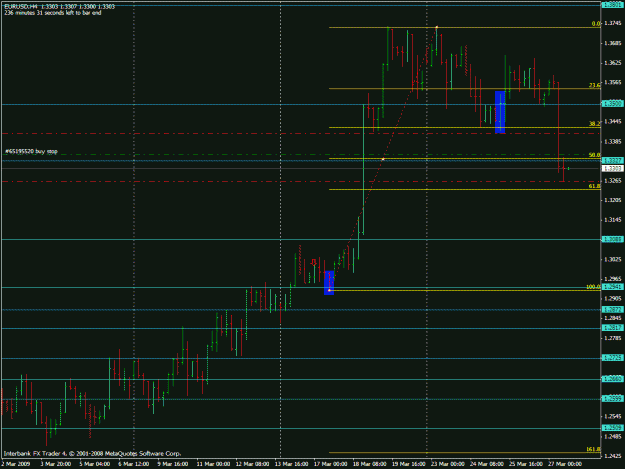Image resolution: width=625 pixels, height=469 pixels.
Task: Click the 1.3145 price scale value
Action: point(613,220)
